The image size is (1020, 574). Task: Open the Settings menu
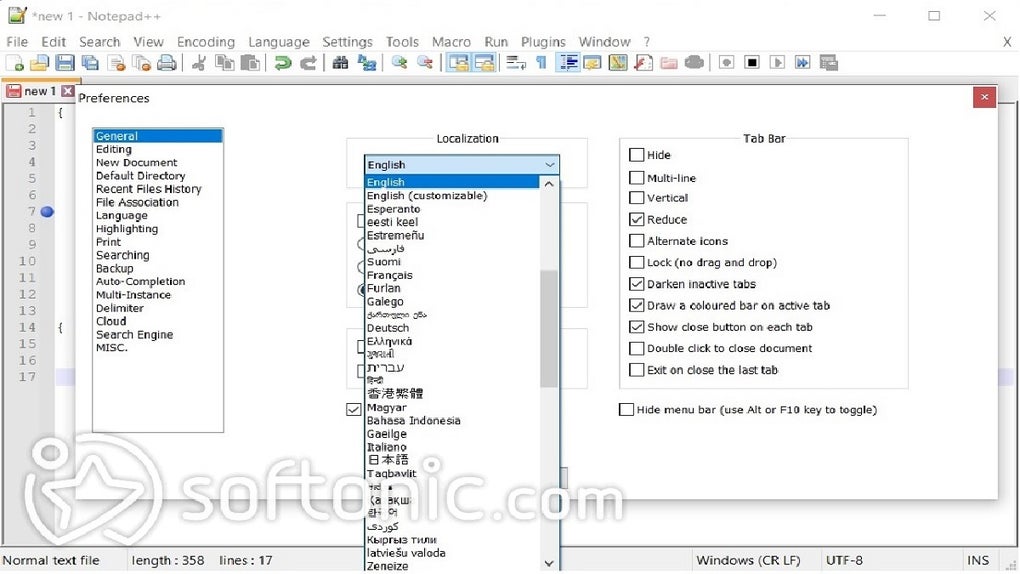pos(347,42)
